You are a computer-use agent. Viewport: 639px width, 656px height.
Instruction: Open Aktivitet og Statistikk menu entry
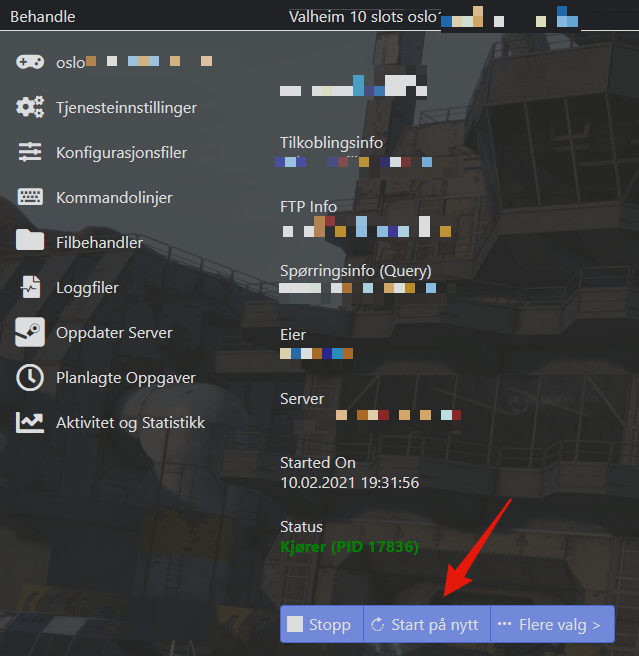pyautogui.click(x=131, y=423)
